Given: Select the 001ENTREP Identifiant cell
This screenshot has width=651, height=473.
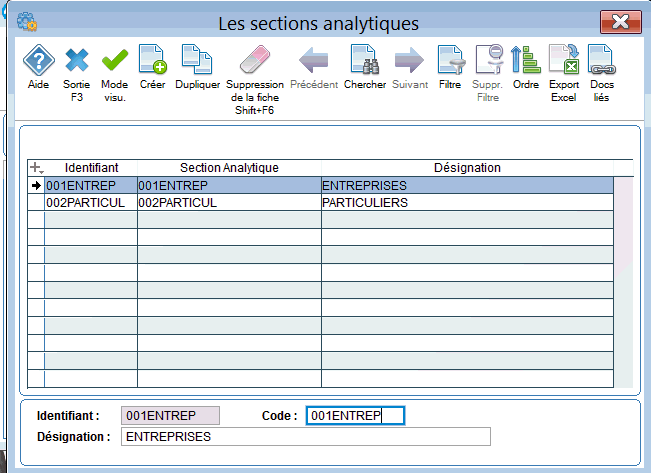Looking at the screenshot, I should pyautogui.click(x=91, y=185).
